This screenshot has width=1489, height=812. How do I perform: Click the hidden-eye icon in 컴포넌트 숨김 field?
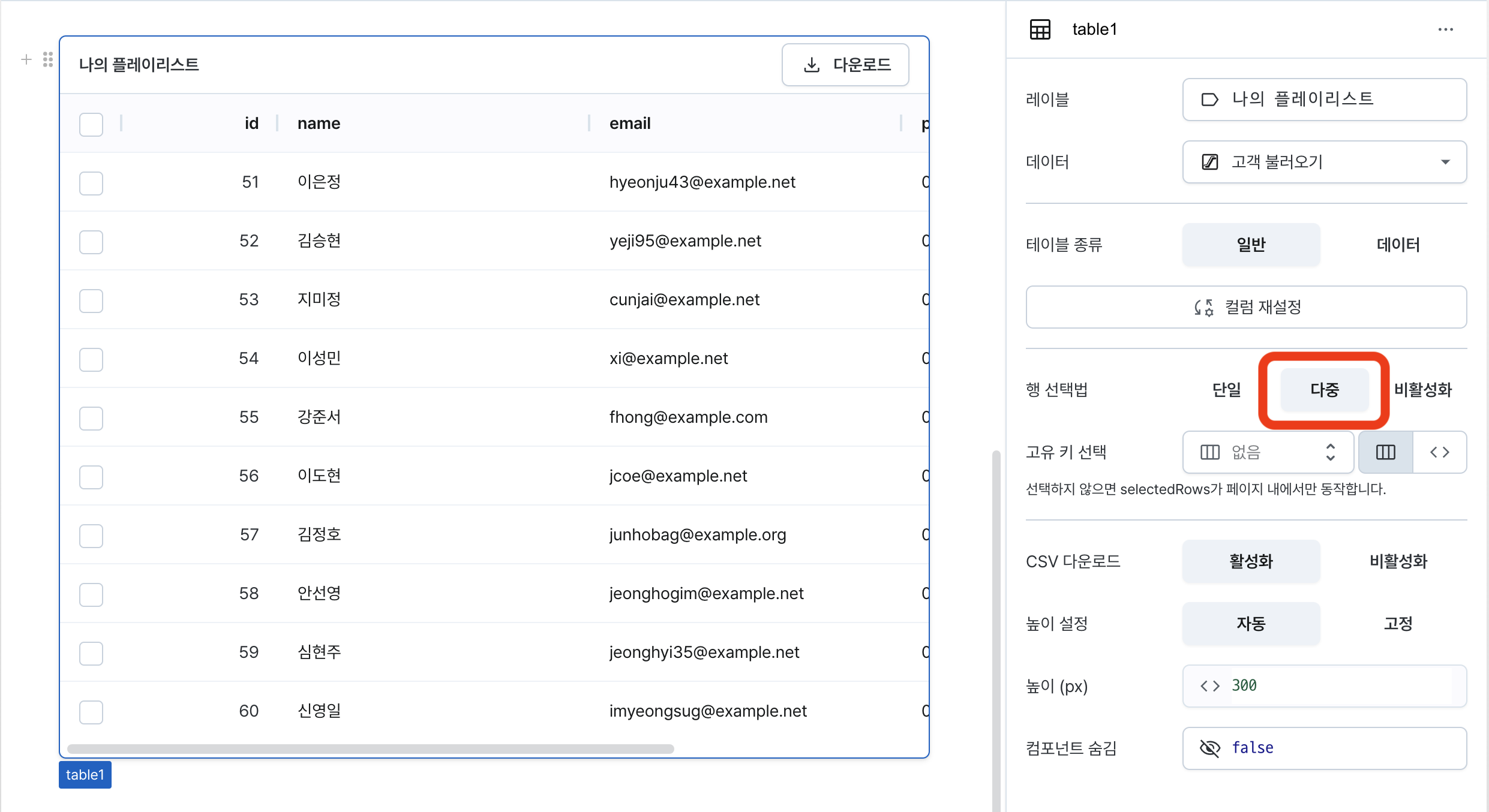click(x=1209, y=748)
